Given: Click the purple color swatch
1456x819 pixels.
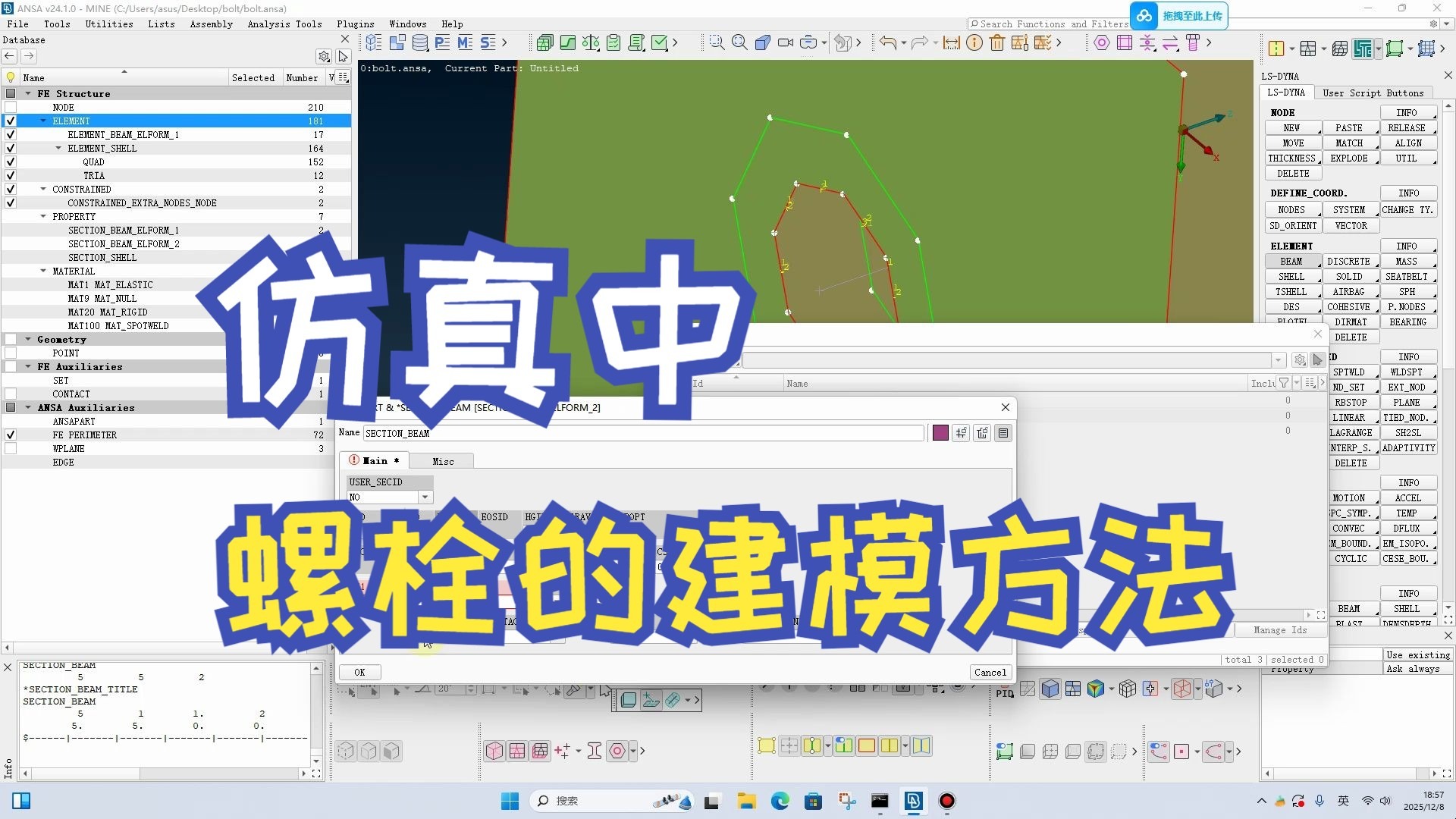Looking at the screenshot, I should pyautogui.click(x=940, y=433).
